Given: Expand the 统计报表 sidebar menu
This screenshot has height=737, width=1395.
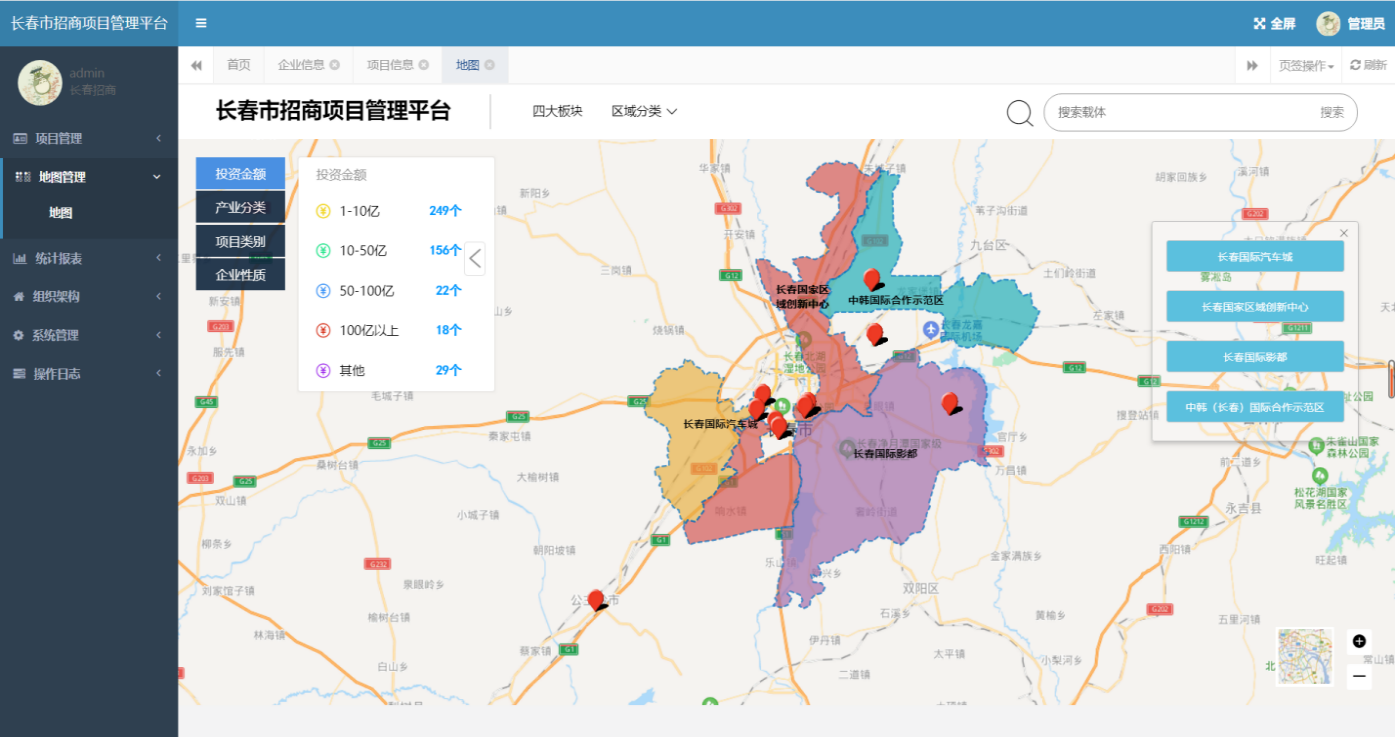Looking at the screenshot, I should (x=89, y=258).
